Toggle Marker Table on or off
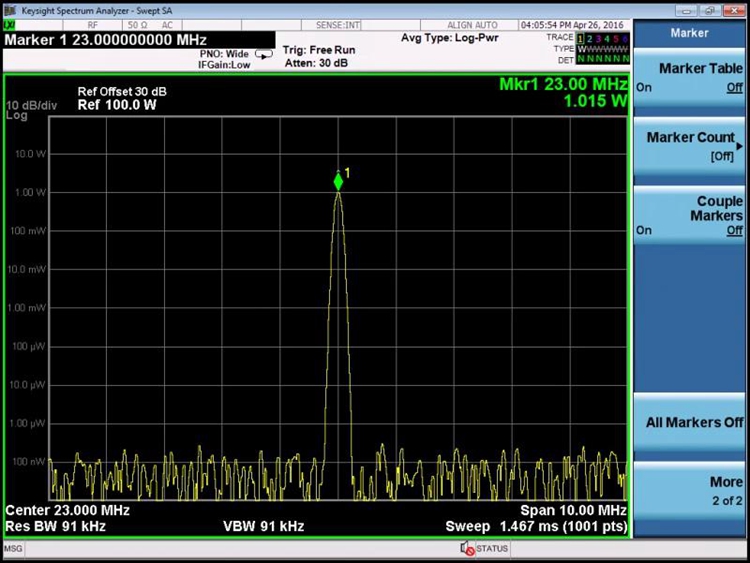The height and width of the screenshot is (563, 750). (x=689, y=77)
